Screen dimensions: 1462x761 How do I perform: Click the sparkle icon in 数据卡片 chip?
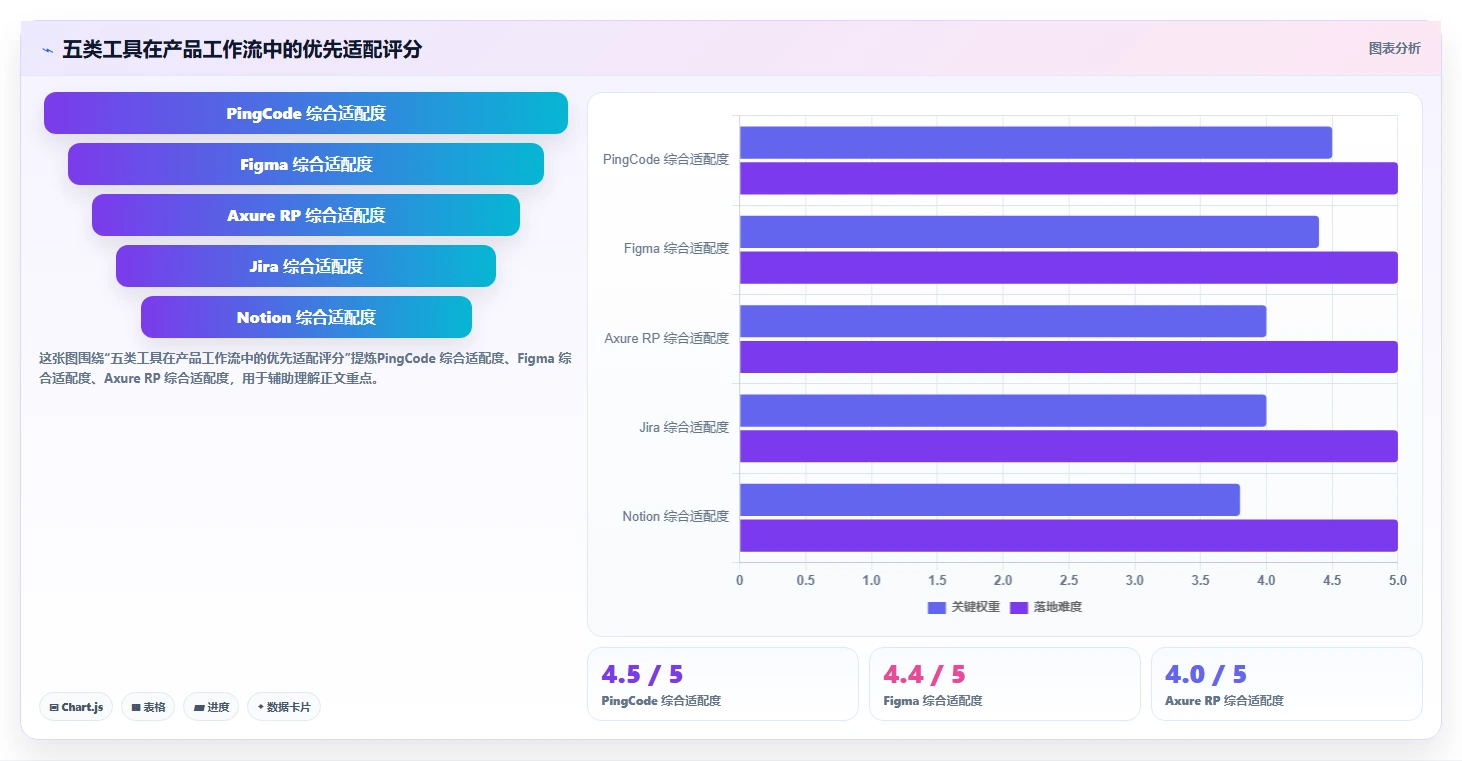(261, 707)
